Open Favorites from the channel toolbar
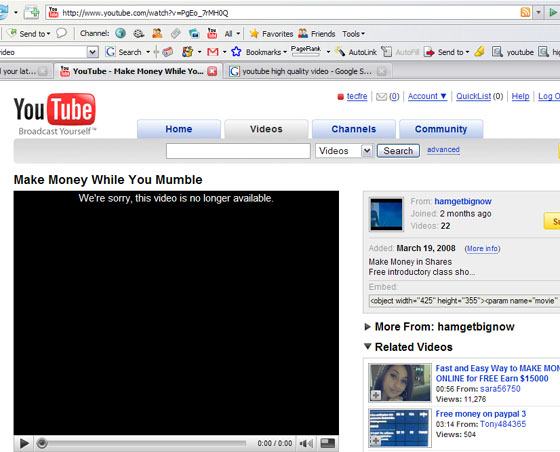This screenshot has height=452, width=560. pos(271,34)
